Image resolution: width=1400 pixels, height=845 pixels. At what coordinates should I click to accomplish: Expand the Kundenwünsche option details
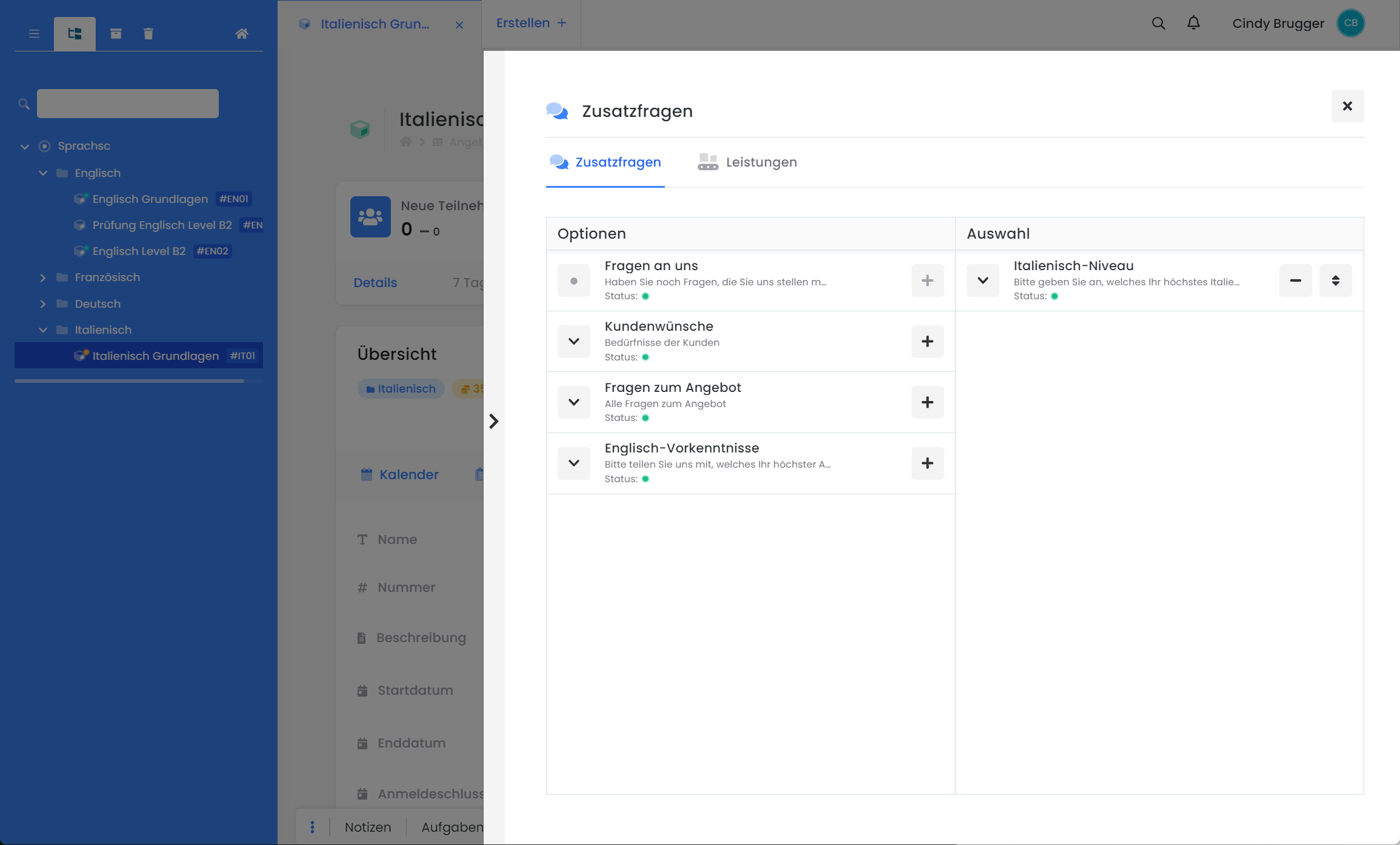click(x=573, y=342)
